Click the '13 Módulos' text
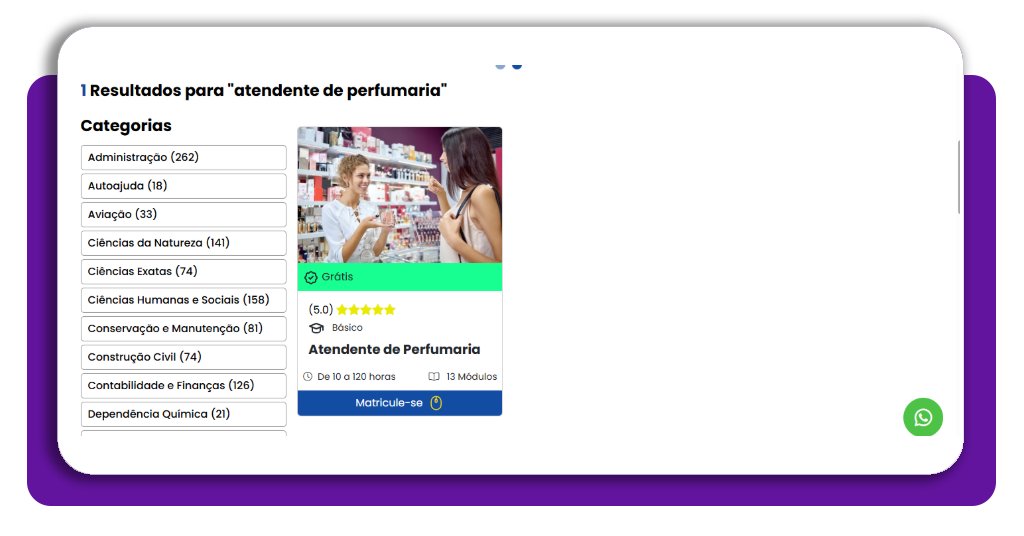1024x536 pixels. pos(472,377)
